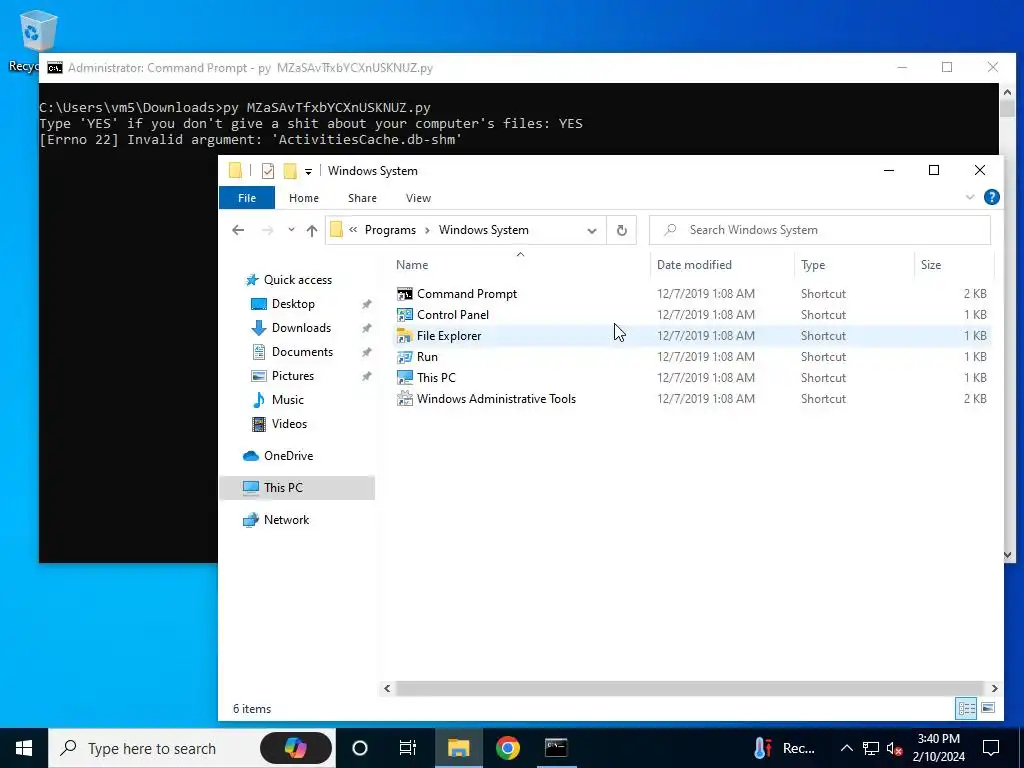Open Explorer help question mark
1024x768 pixels.
click(991, 197)
